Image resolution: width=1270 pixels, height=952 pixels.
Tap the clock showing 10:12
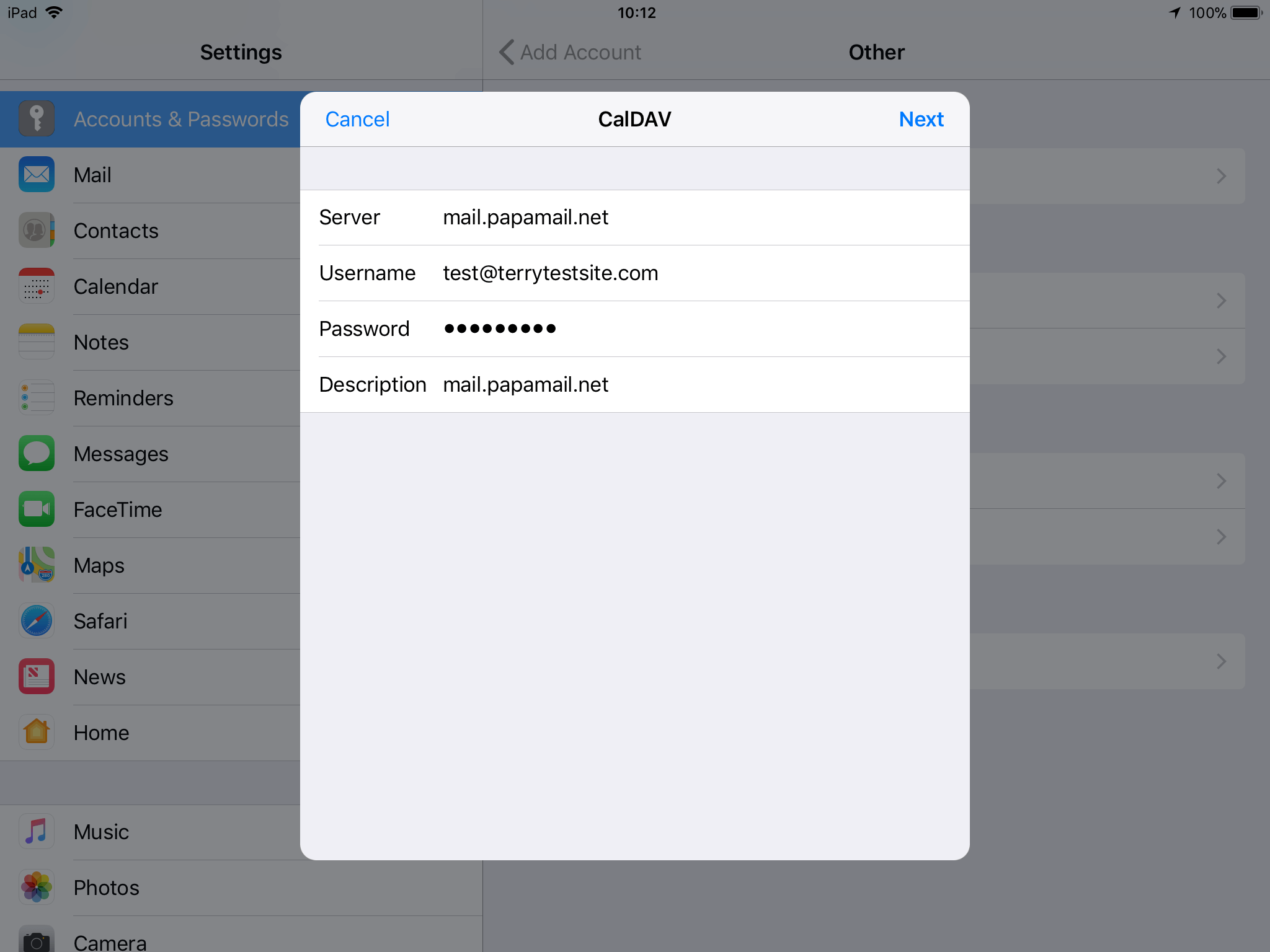636,12
